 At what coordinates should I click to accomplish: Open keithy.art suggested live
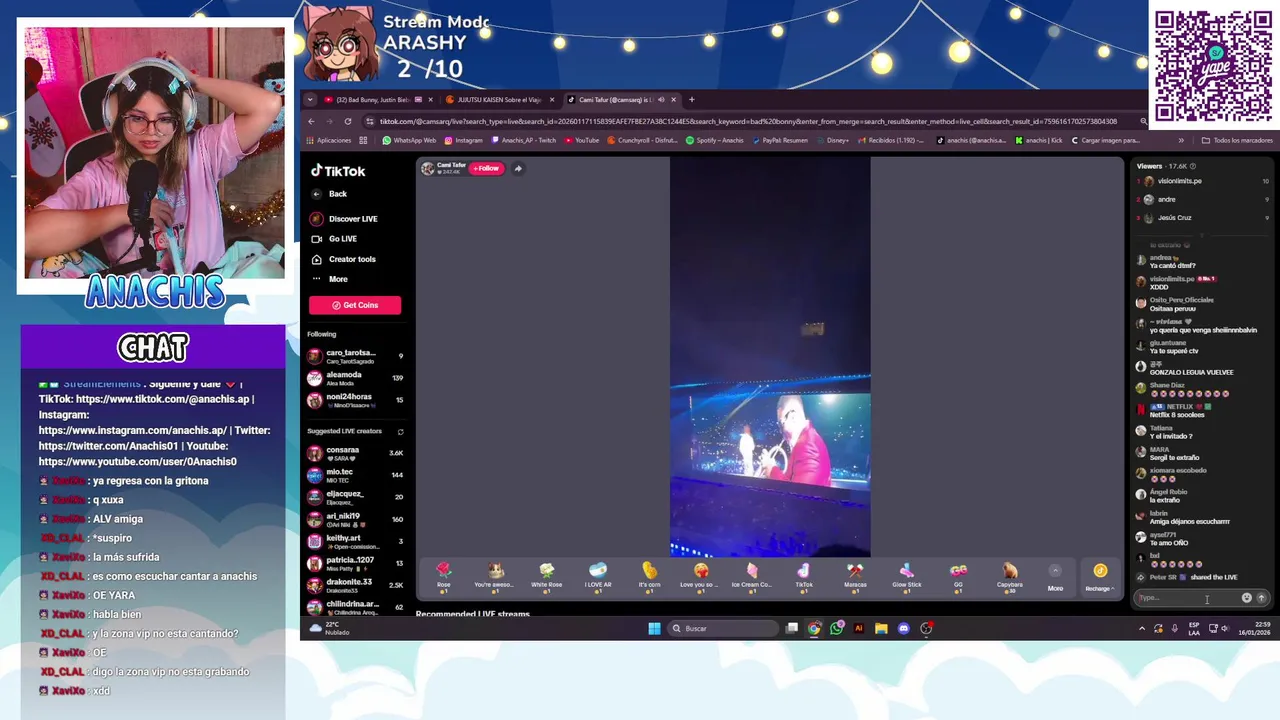coord(355,541)
